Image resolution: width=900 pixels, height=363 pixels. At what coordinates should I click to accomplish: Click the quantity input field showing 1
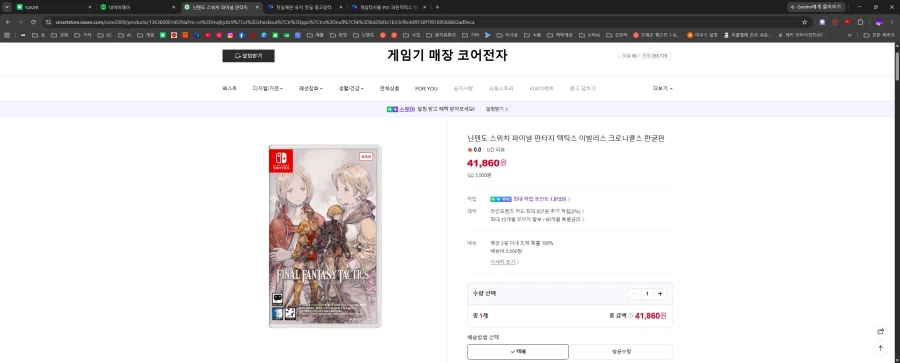(x=647, y=294)
